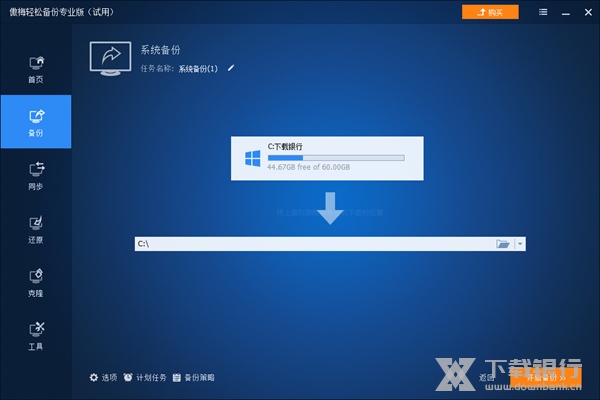Edit task name with the pencil icon
Screen dimensions: 600x400
pos(231,68)
